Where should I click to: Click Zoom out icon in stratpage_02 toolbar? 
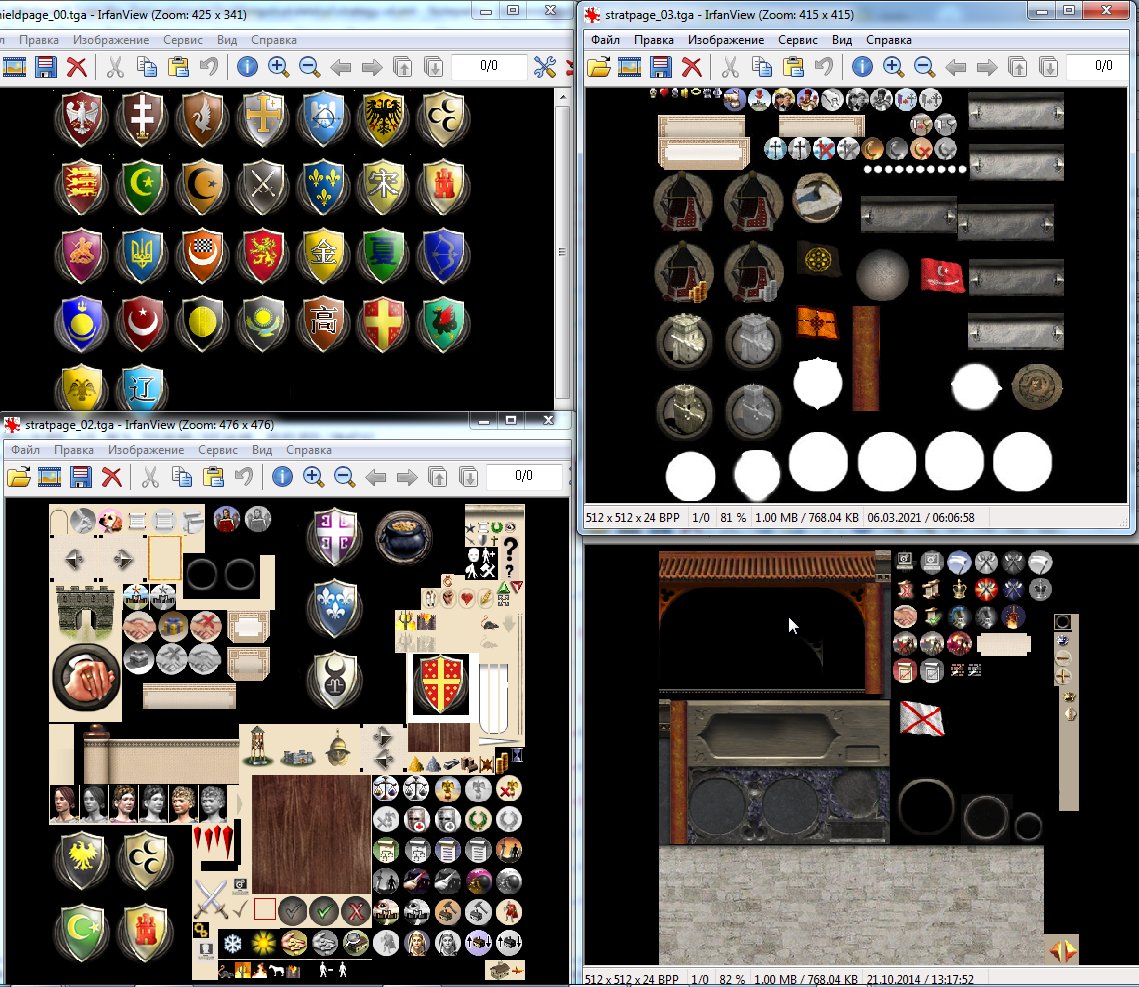(x=344, y=477)
